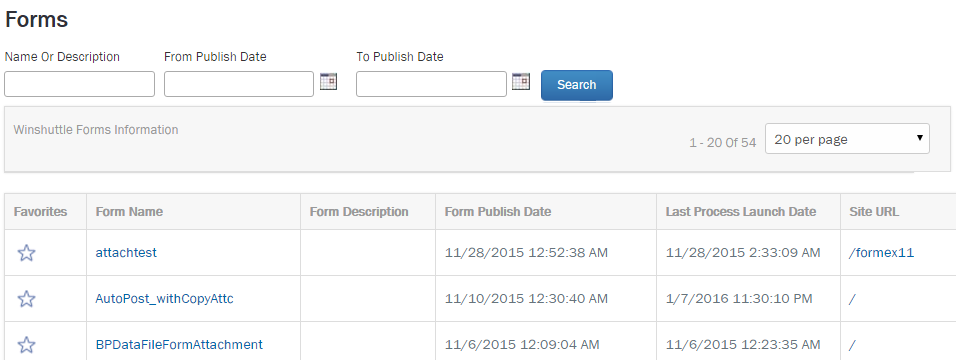This screenshot has width=956, height=360.
Task: Open the attachtest form link
Action: click(x=126, y=253)
